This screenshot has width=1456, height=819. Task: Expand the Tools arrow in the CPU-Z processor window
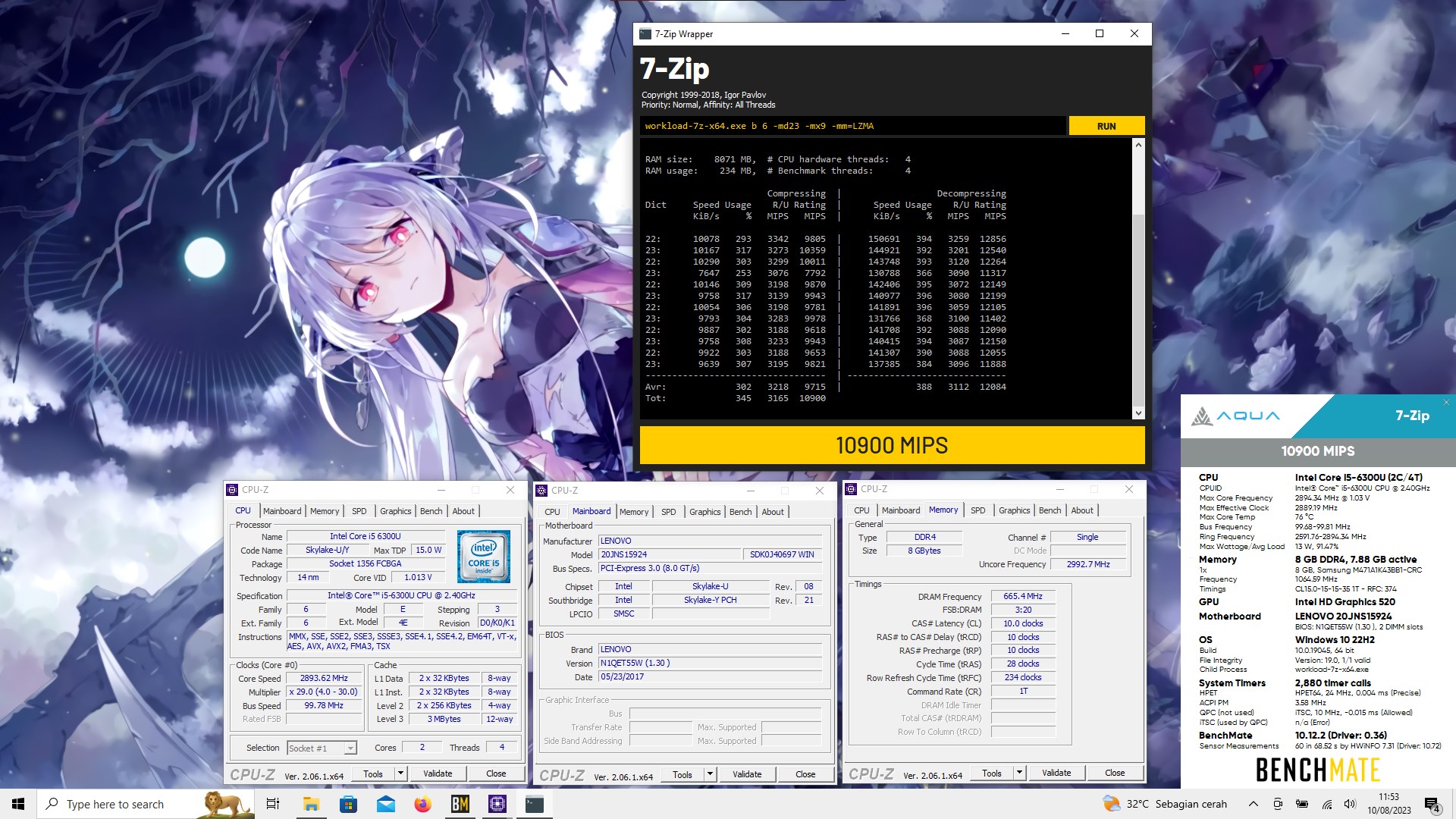pos(401,773)
